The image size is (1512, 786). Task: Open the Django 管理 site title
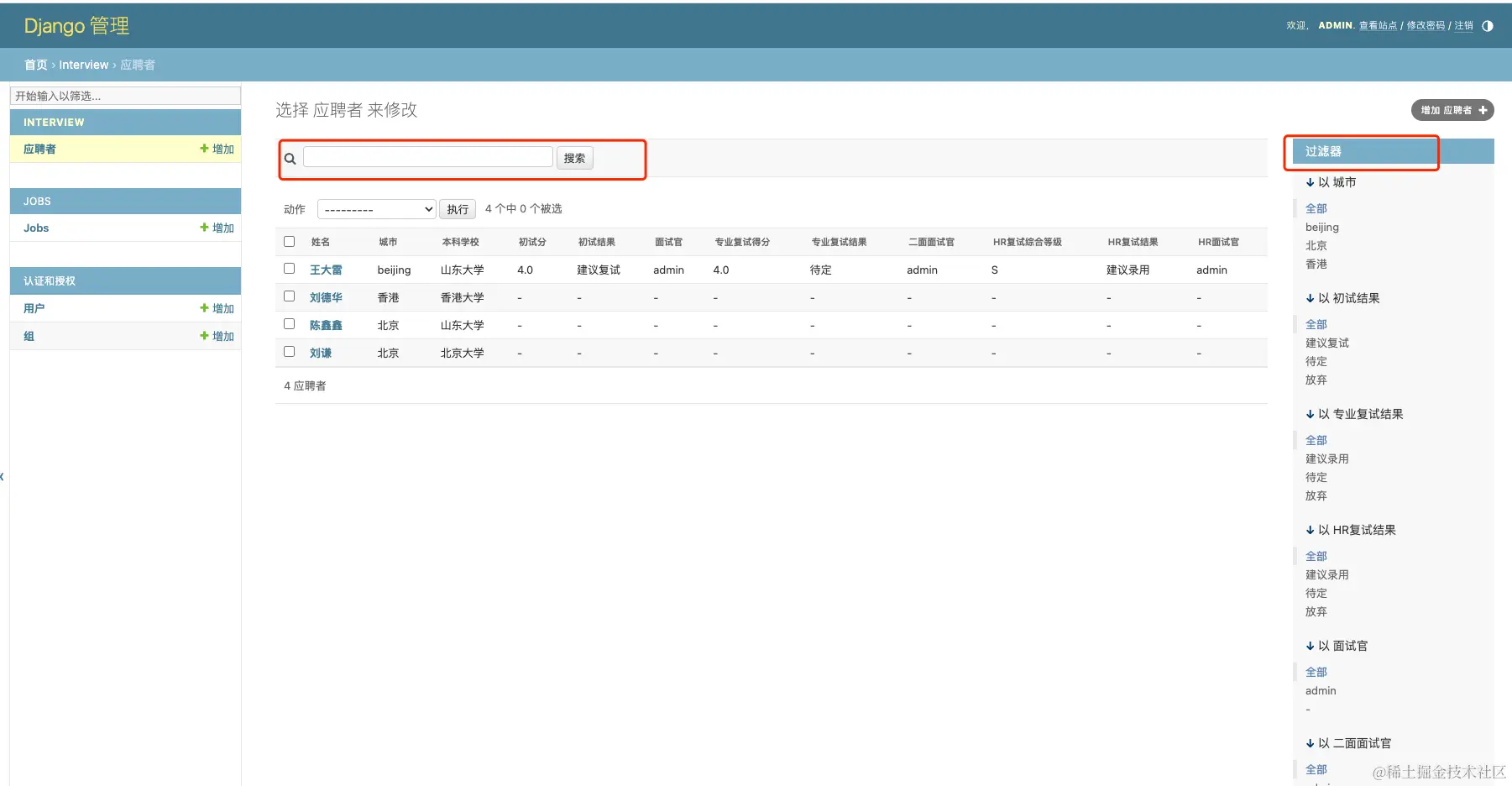click(x=76, y=26)
